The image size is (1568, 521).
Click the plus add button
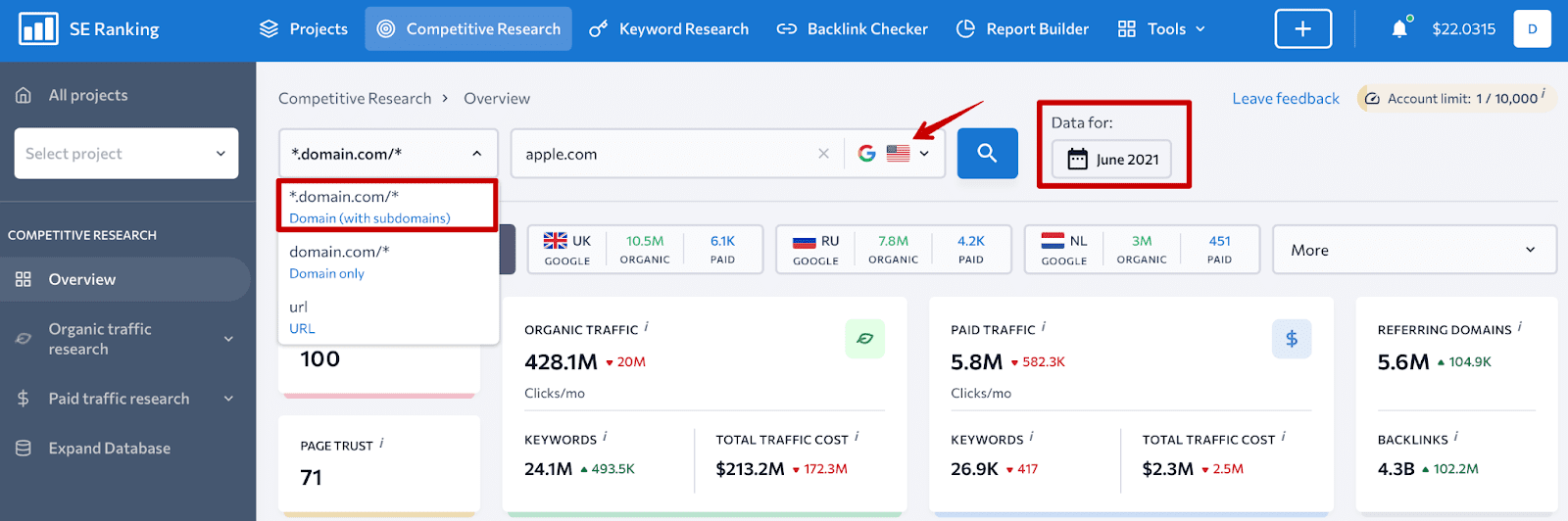click(x=1302, y=29)
